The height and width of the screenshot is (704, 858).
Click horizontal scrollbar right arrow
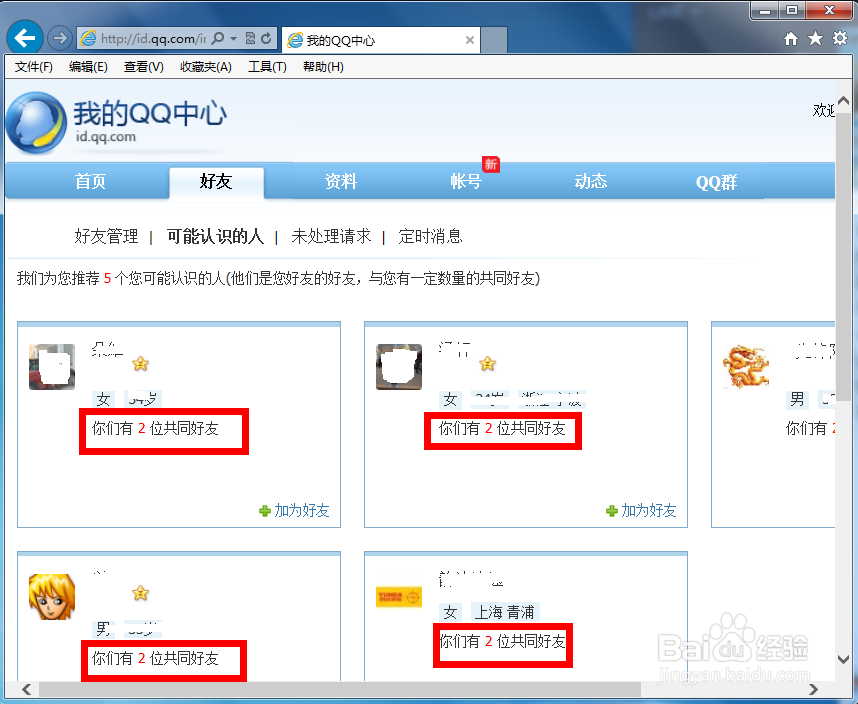(x=814, y=689)
